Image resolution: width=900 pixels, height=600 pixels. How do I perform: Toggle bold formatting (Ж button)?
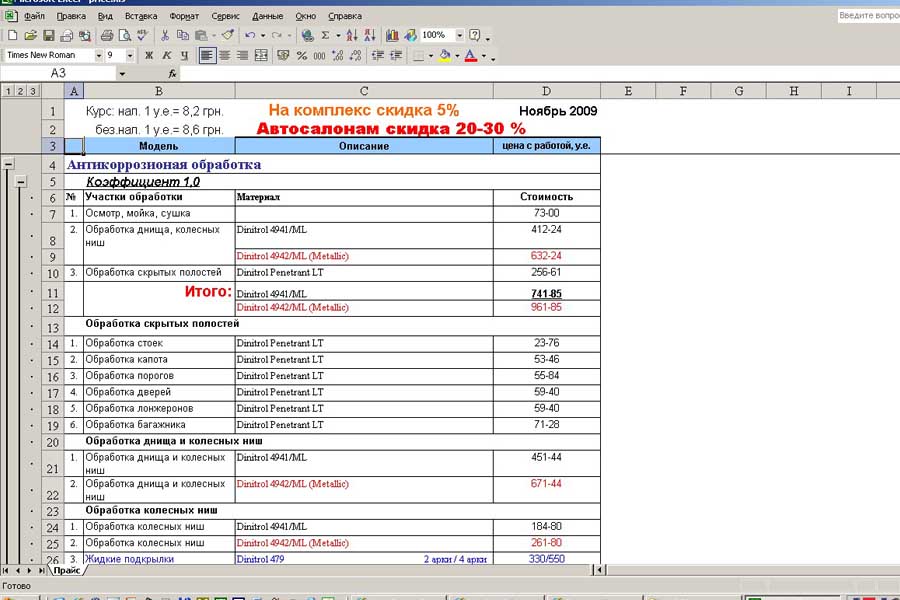(x=149, y=56)
